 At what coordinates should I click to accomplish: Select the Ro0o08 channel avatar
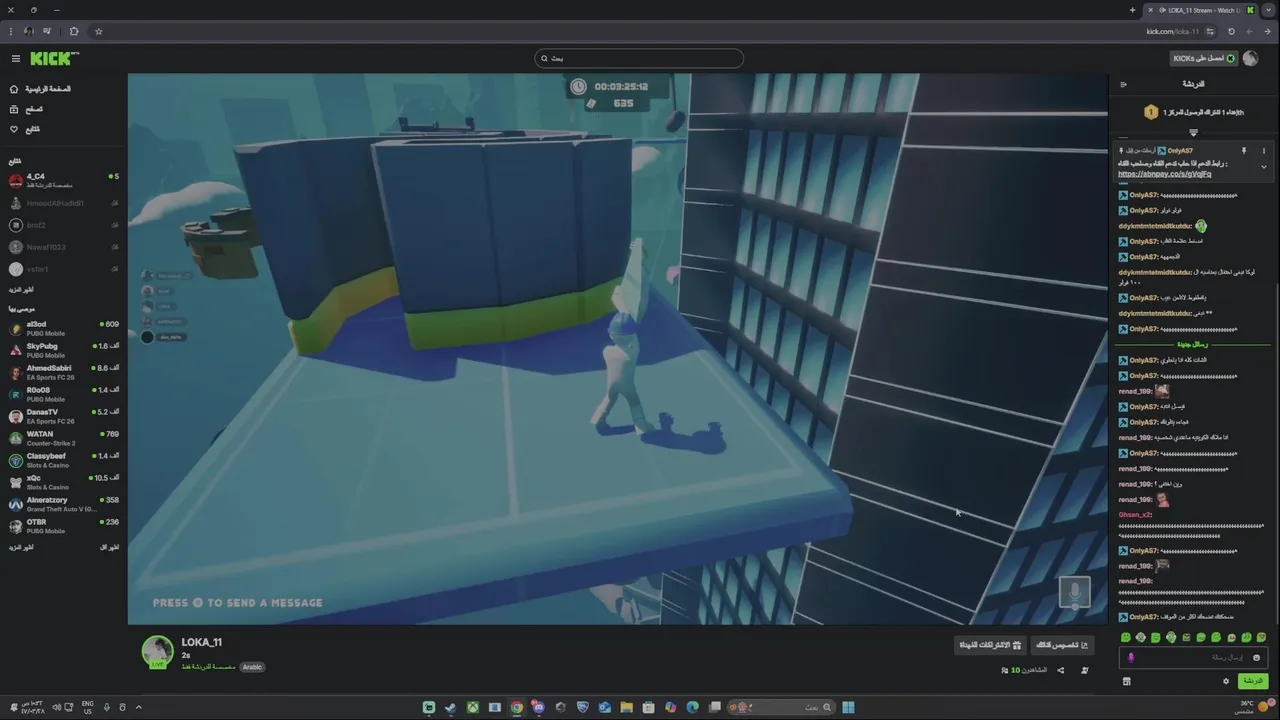[16, 394]
